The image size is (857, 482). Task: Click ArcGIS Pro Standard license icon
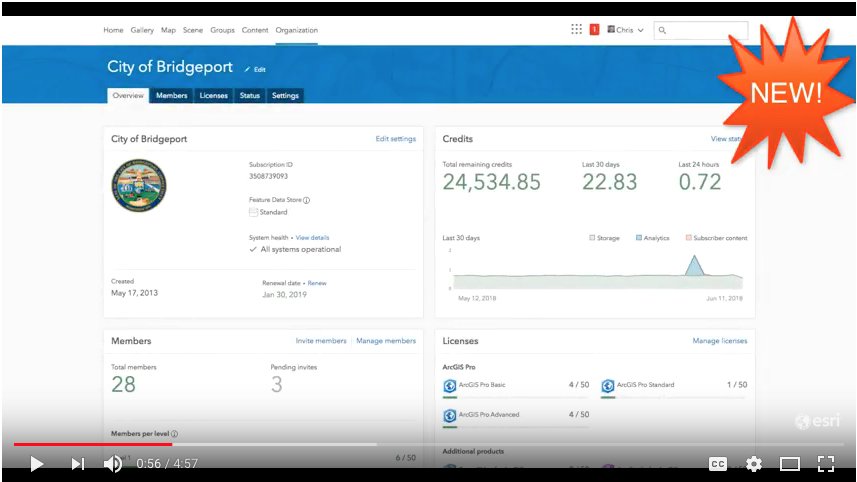(x=608, y=386)
